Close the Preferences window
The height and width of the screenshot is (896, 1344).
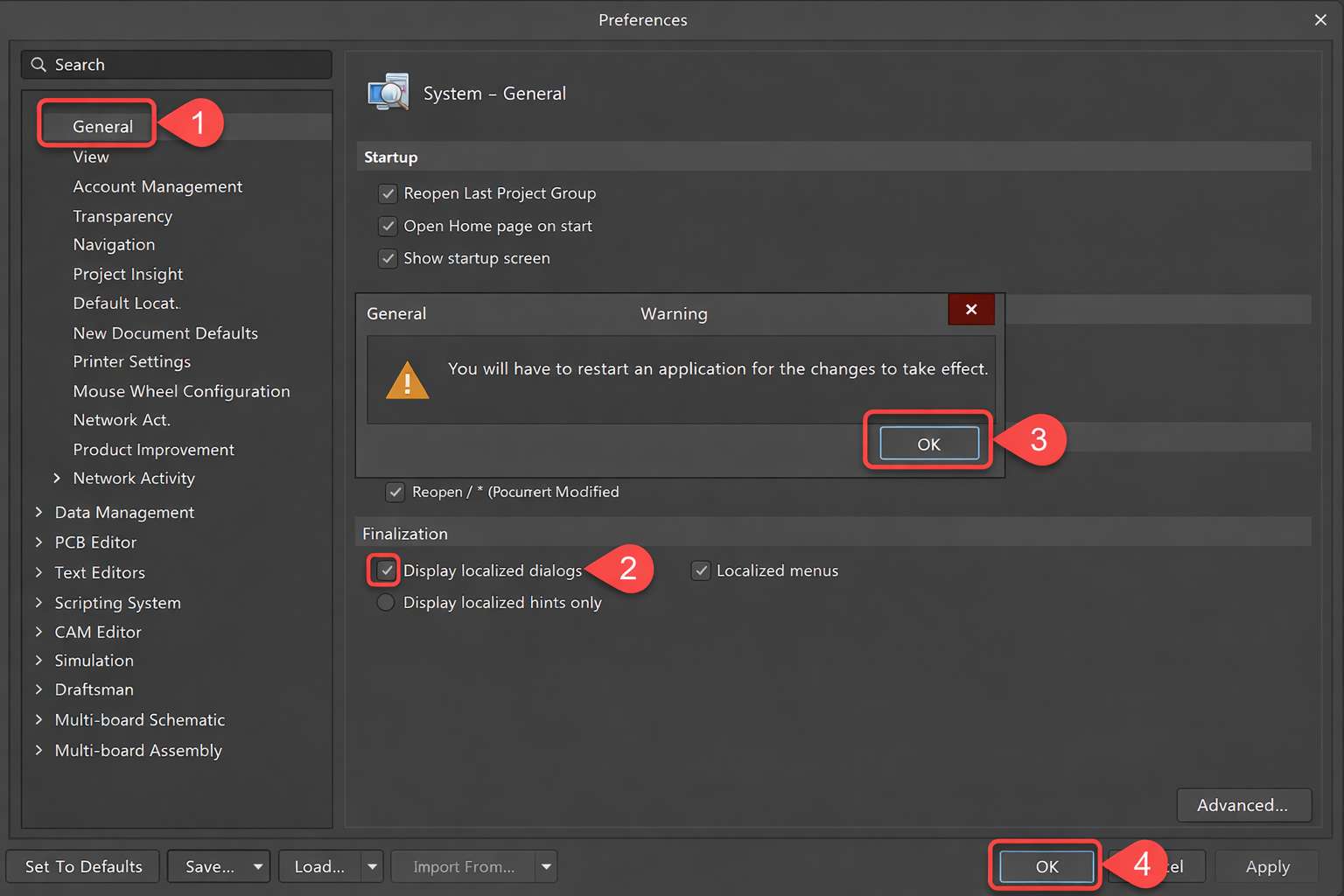[1320, 19]
